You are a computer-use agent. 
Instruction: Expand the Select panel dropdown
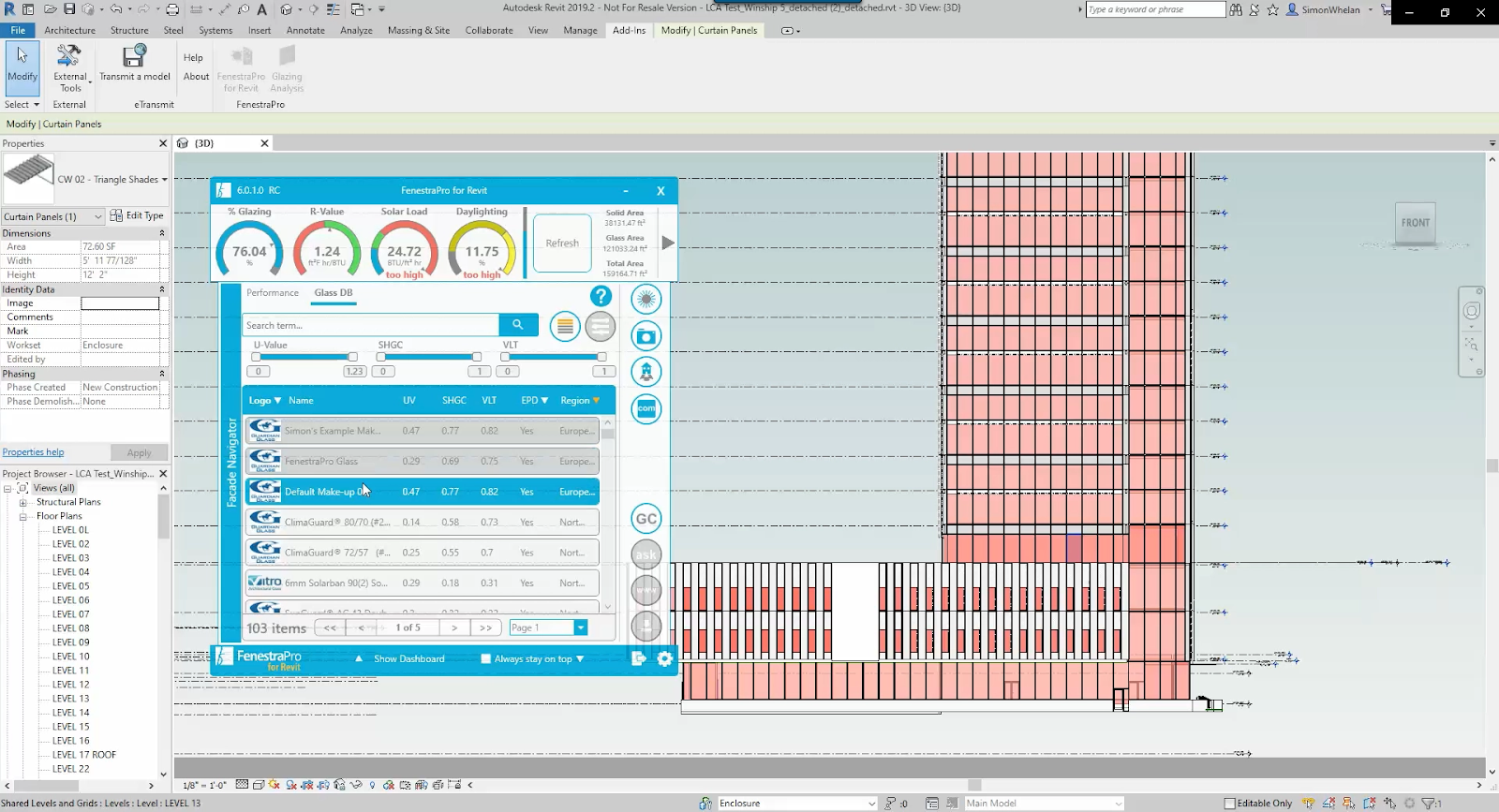click(x=22, y=104)
